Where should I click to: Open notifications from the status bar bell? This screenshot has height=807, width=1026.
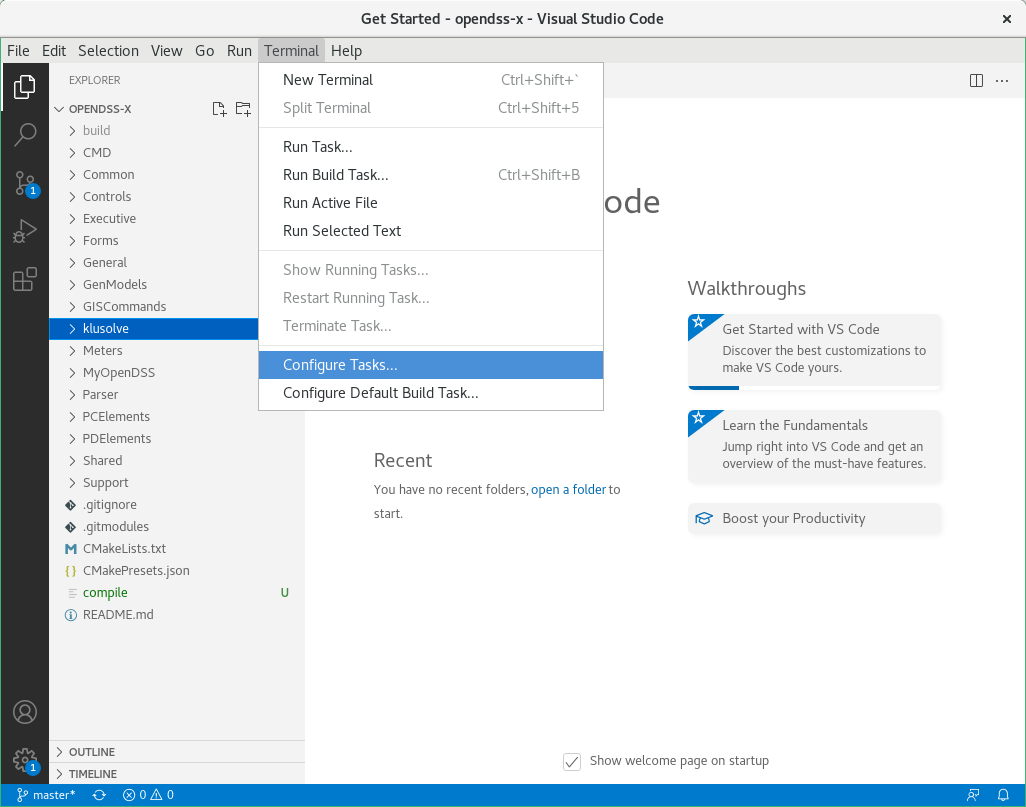coord(1004,795)
